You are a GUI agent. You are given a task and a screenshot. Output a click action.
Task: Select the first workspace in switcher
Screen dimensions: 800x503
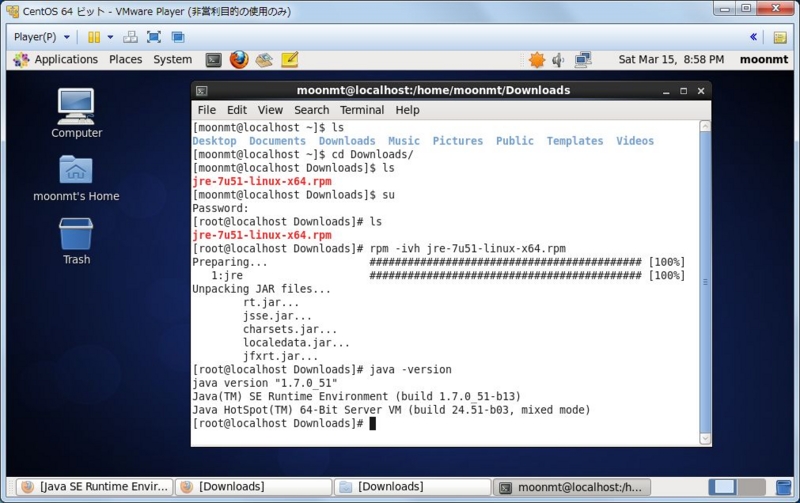[x=722, y=488]
